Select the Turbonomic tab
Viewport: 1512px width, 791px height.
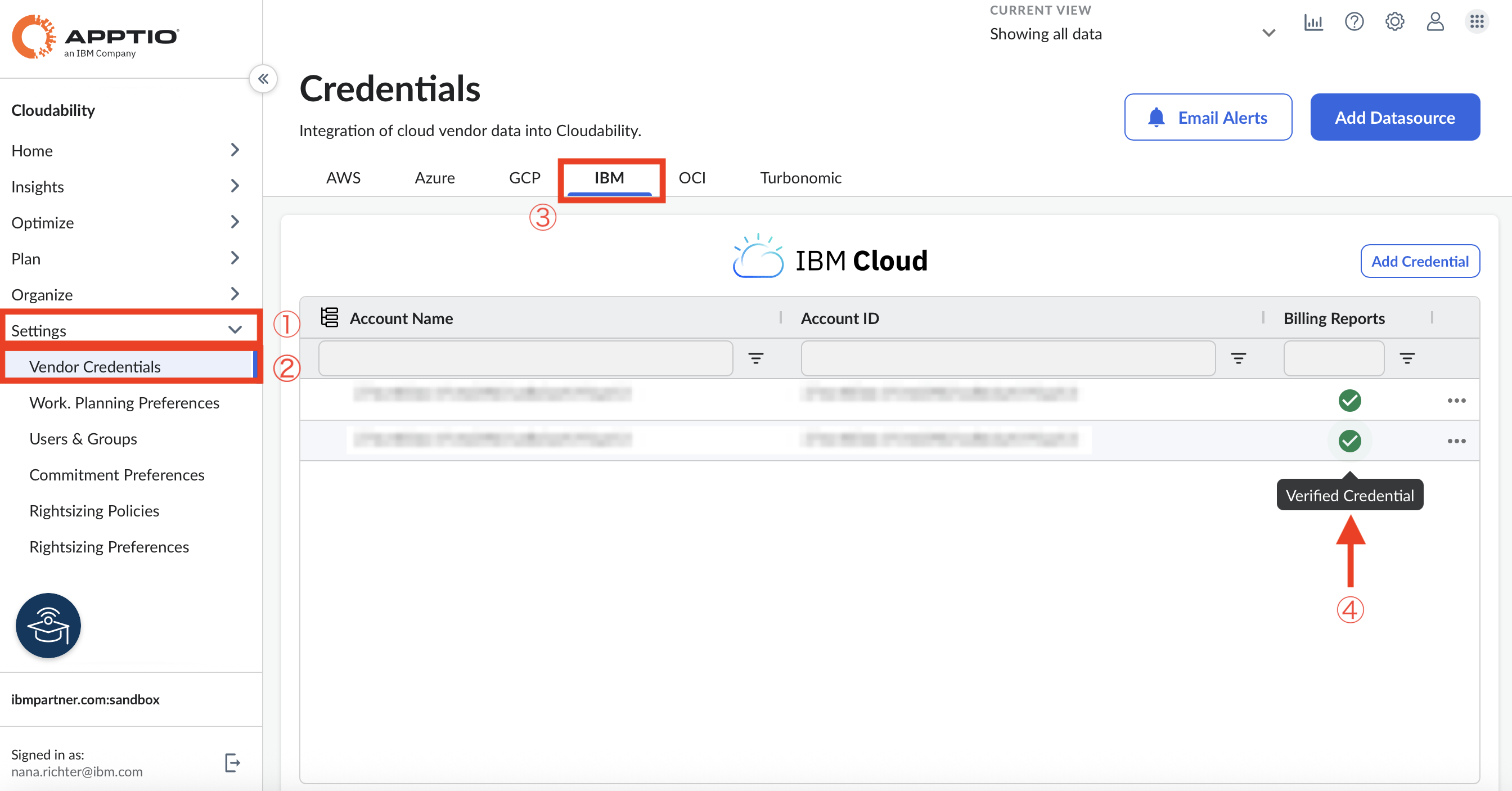click(x=800, y=177)
